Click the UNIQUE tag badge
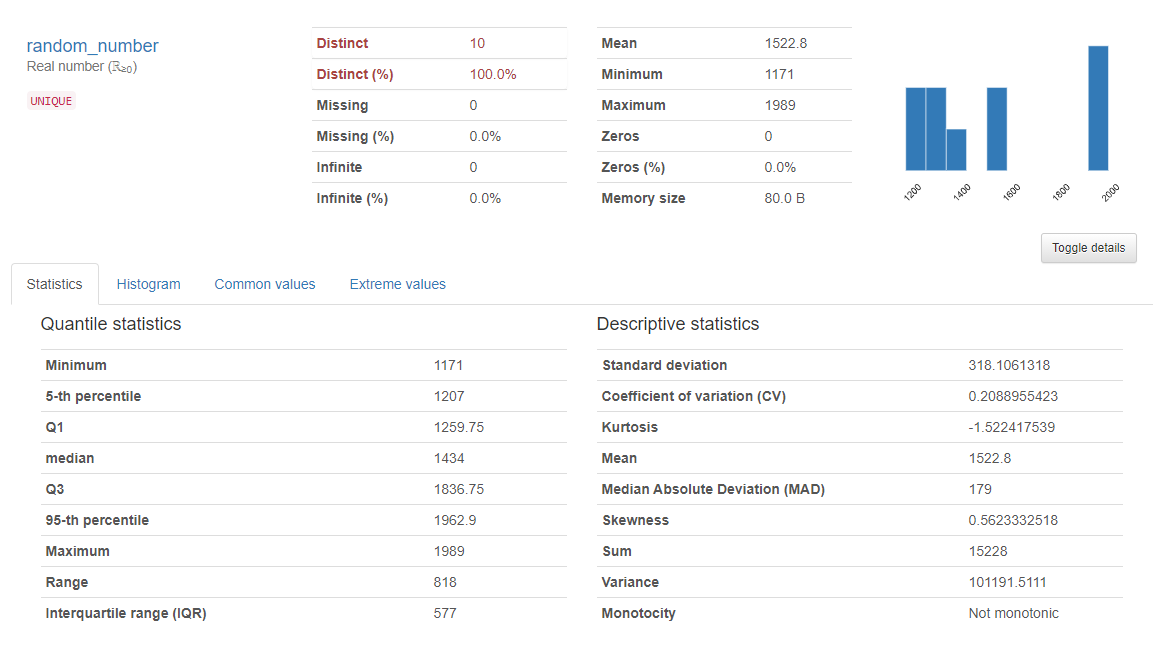Viewport: 1162px width, 647px height. tap(51, 101)
